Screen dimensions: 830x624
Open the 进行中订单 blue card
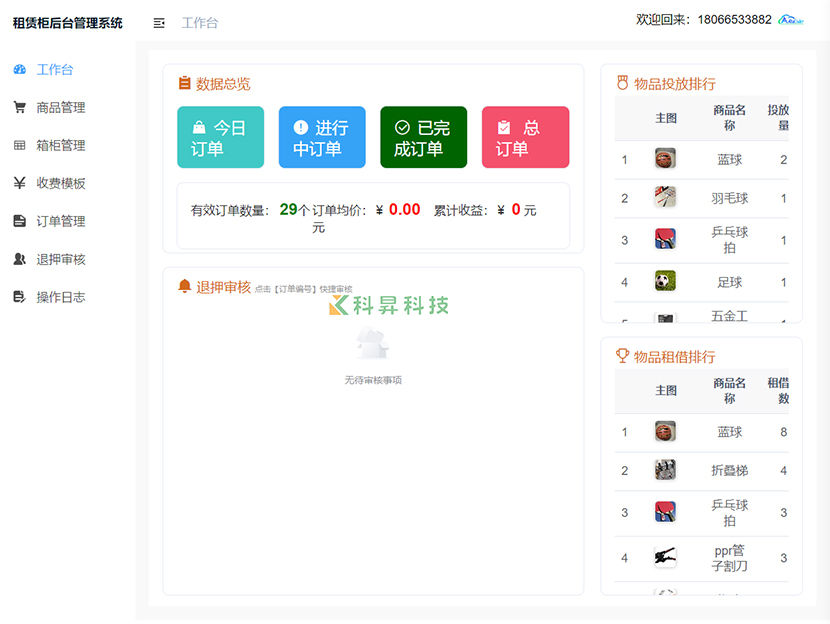pyautogui.click(x=322, y=138)
